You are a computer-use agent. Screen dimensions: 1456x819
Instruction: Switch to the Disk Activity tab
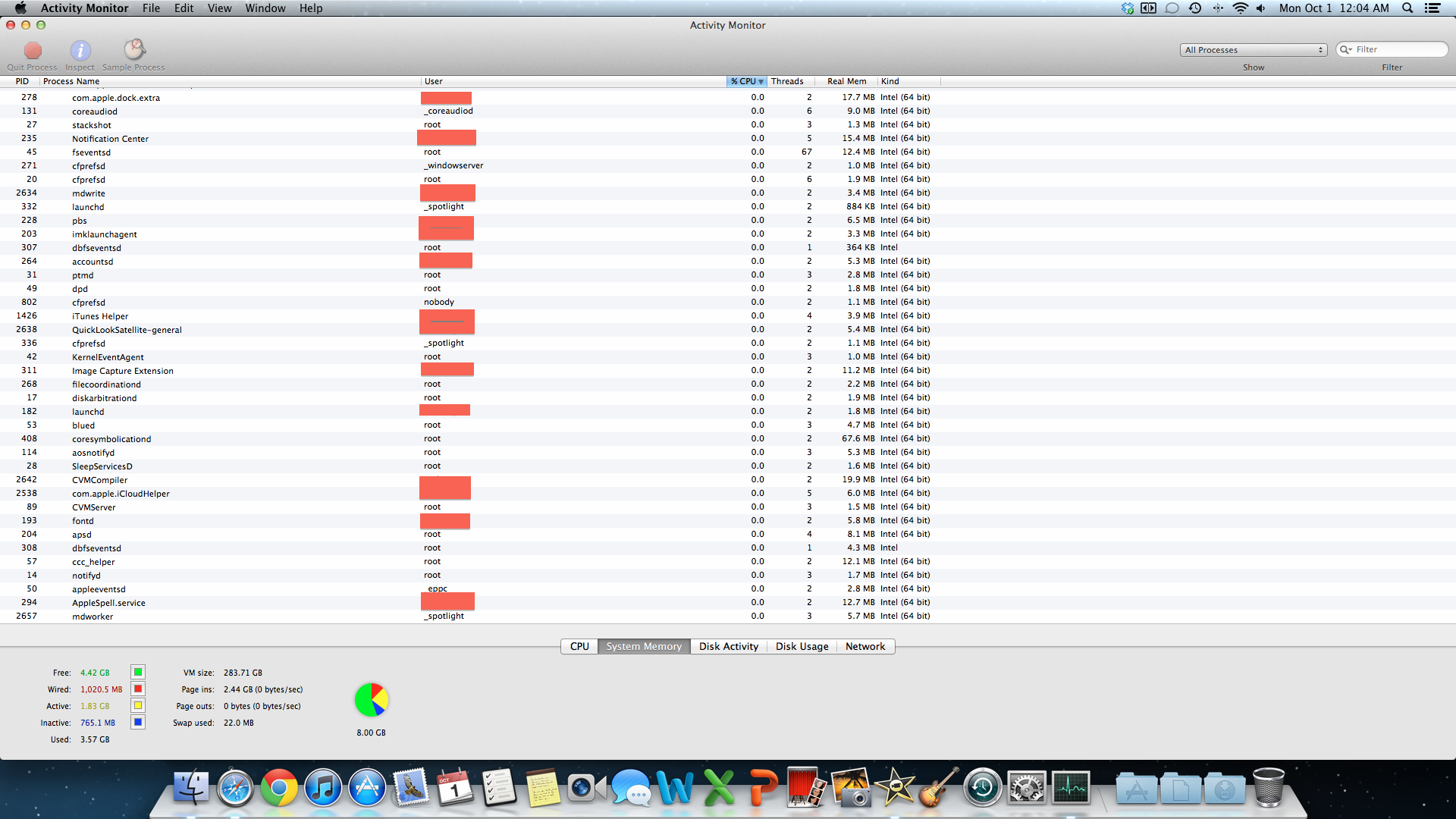(728, 647)
